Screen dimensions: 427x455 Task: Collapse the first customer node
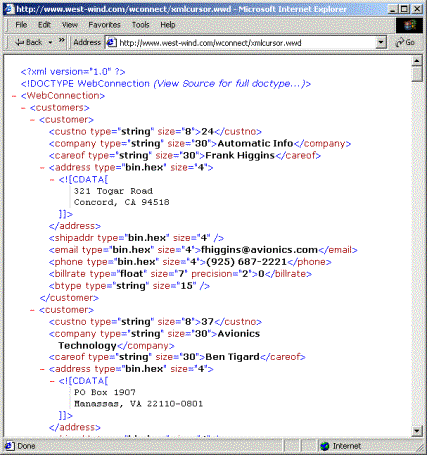point(32,120)
